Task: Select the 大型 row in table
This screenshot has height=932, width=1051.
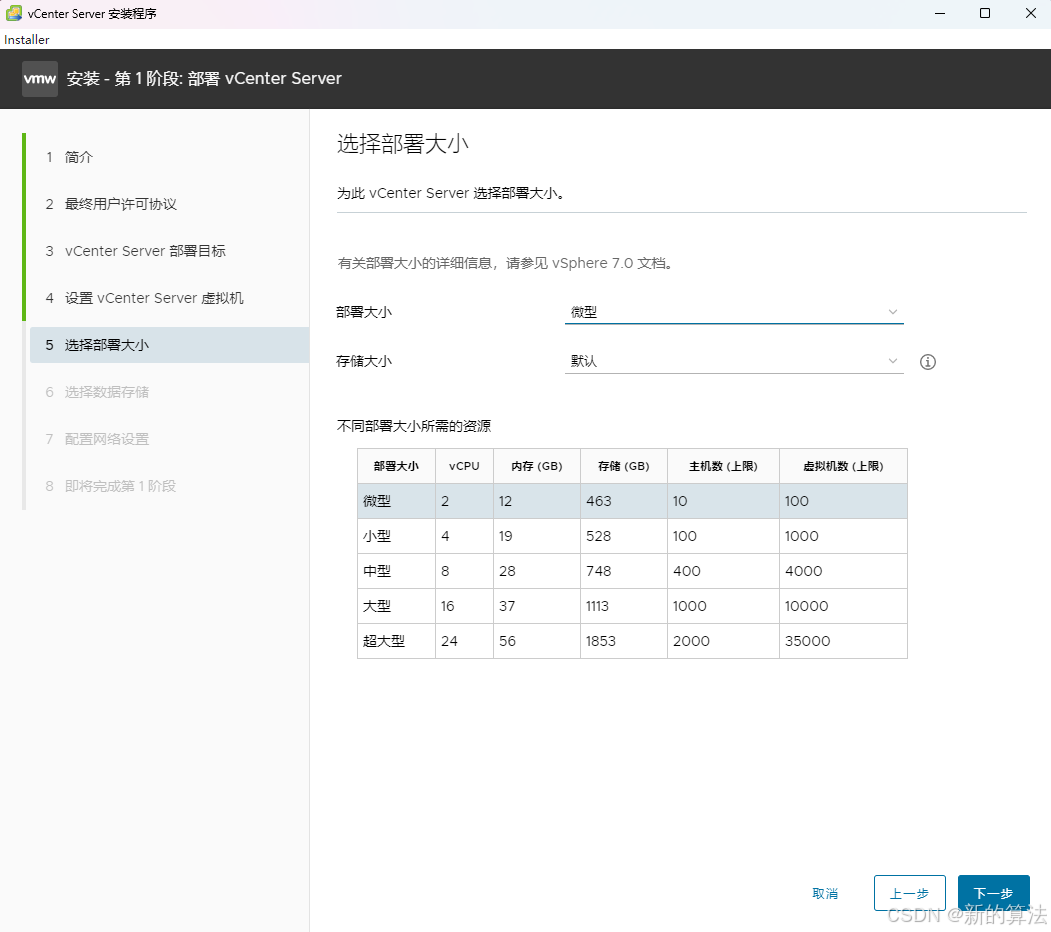Action: 632,605
